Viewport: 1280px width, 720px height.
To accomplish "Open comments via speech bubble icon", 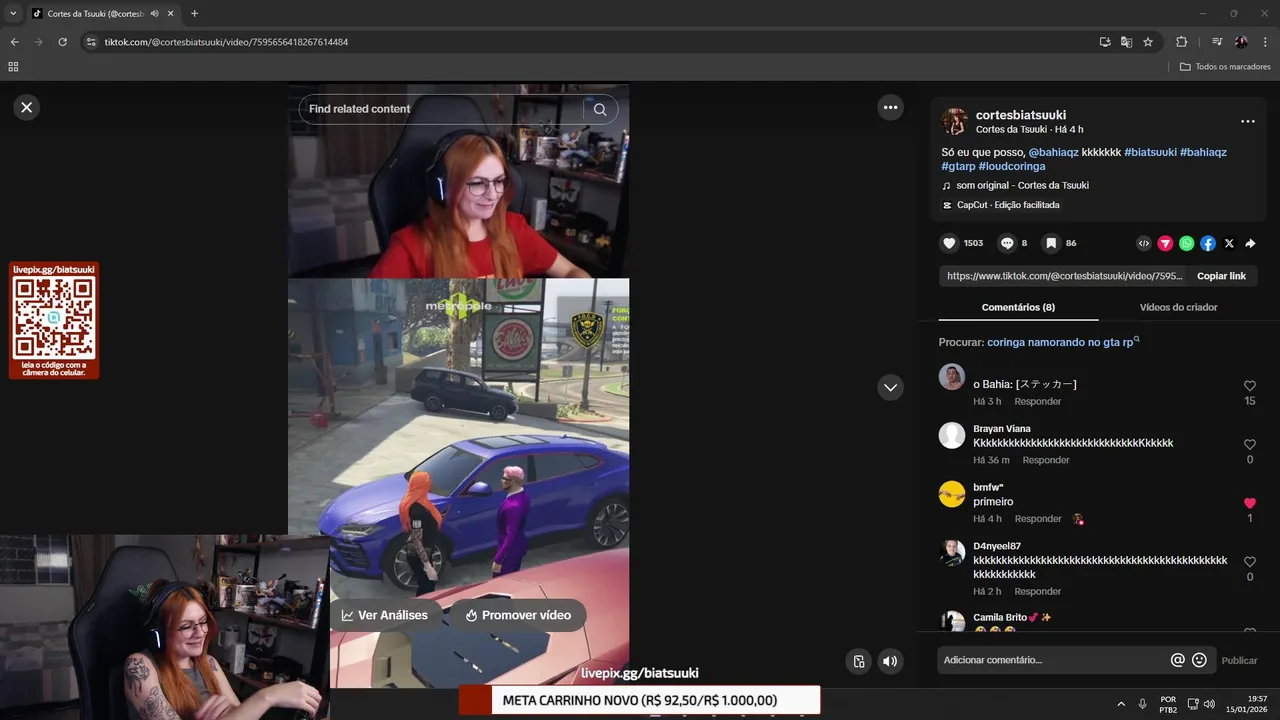I will click(1007, 243).
